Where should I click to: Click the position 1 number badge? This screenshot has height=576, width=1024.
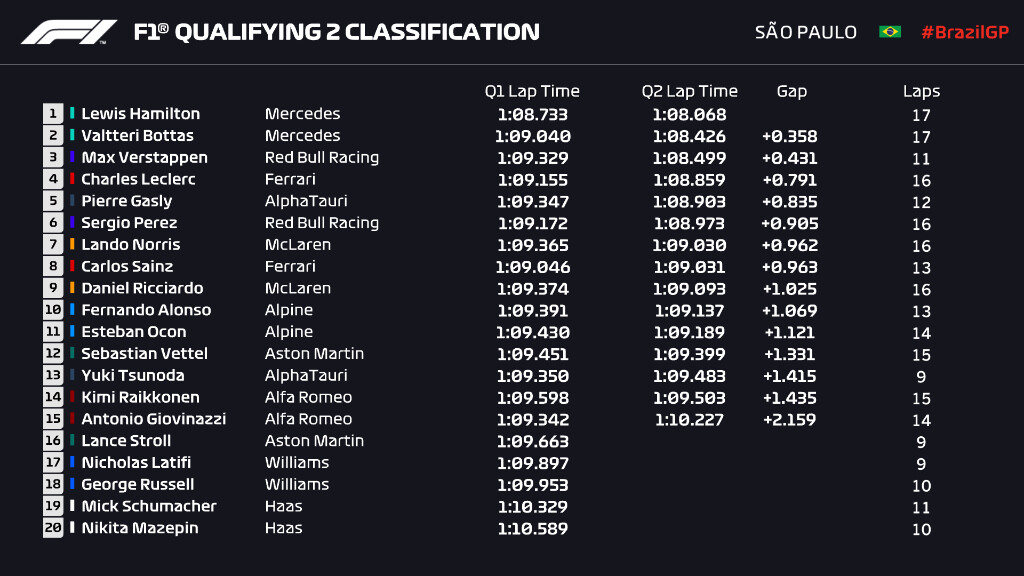click(52, 114)
